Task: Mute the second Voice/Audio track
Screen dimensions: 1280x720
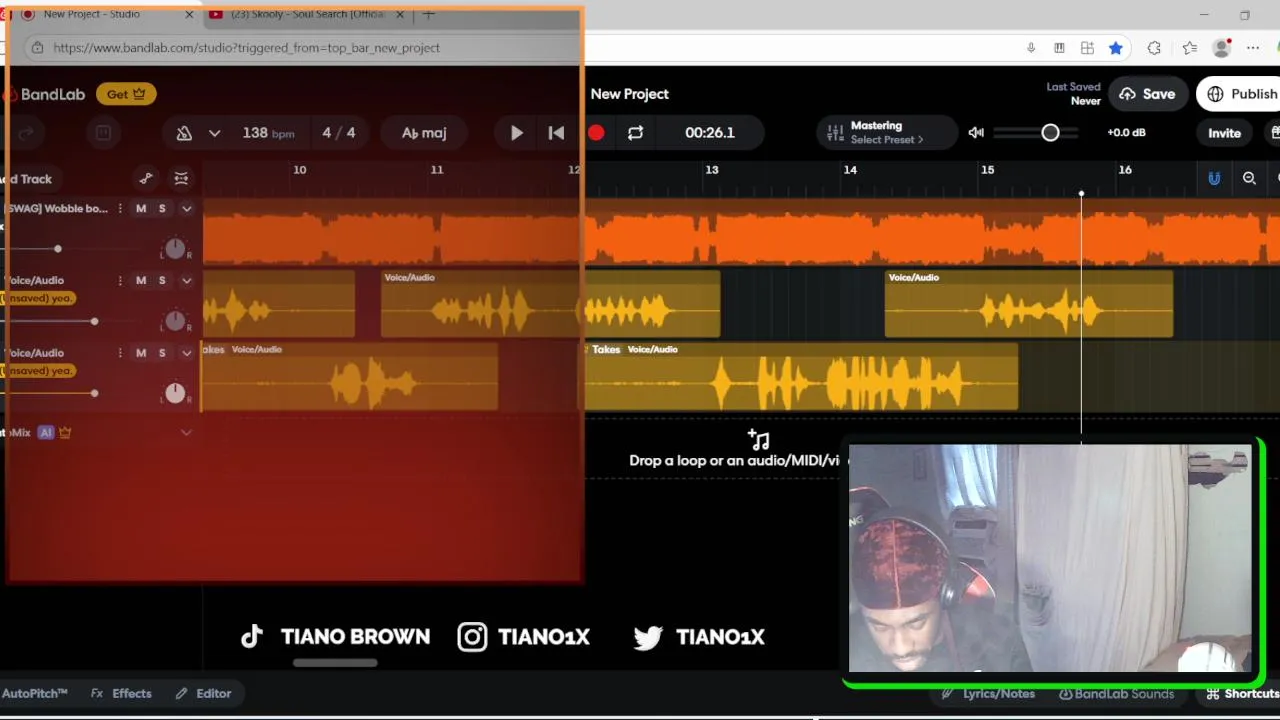Action: 141,353
